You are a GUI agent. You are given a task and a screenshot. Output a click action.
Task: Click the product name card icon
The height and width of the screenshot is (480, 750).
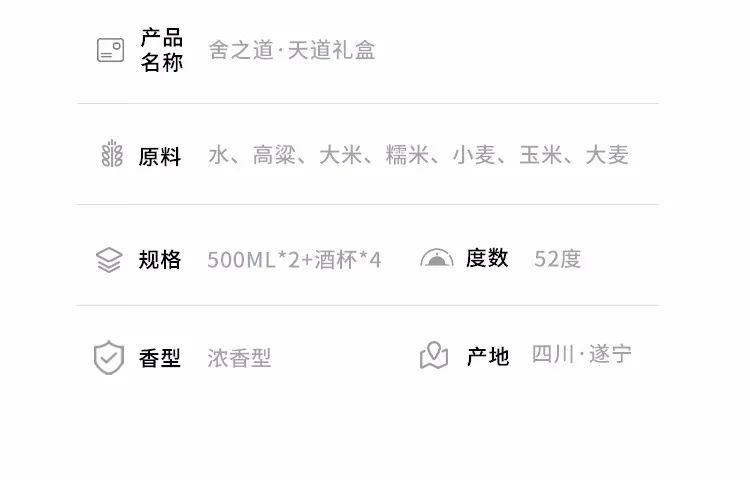tap(110, 50)
